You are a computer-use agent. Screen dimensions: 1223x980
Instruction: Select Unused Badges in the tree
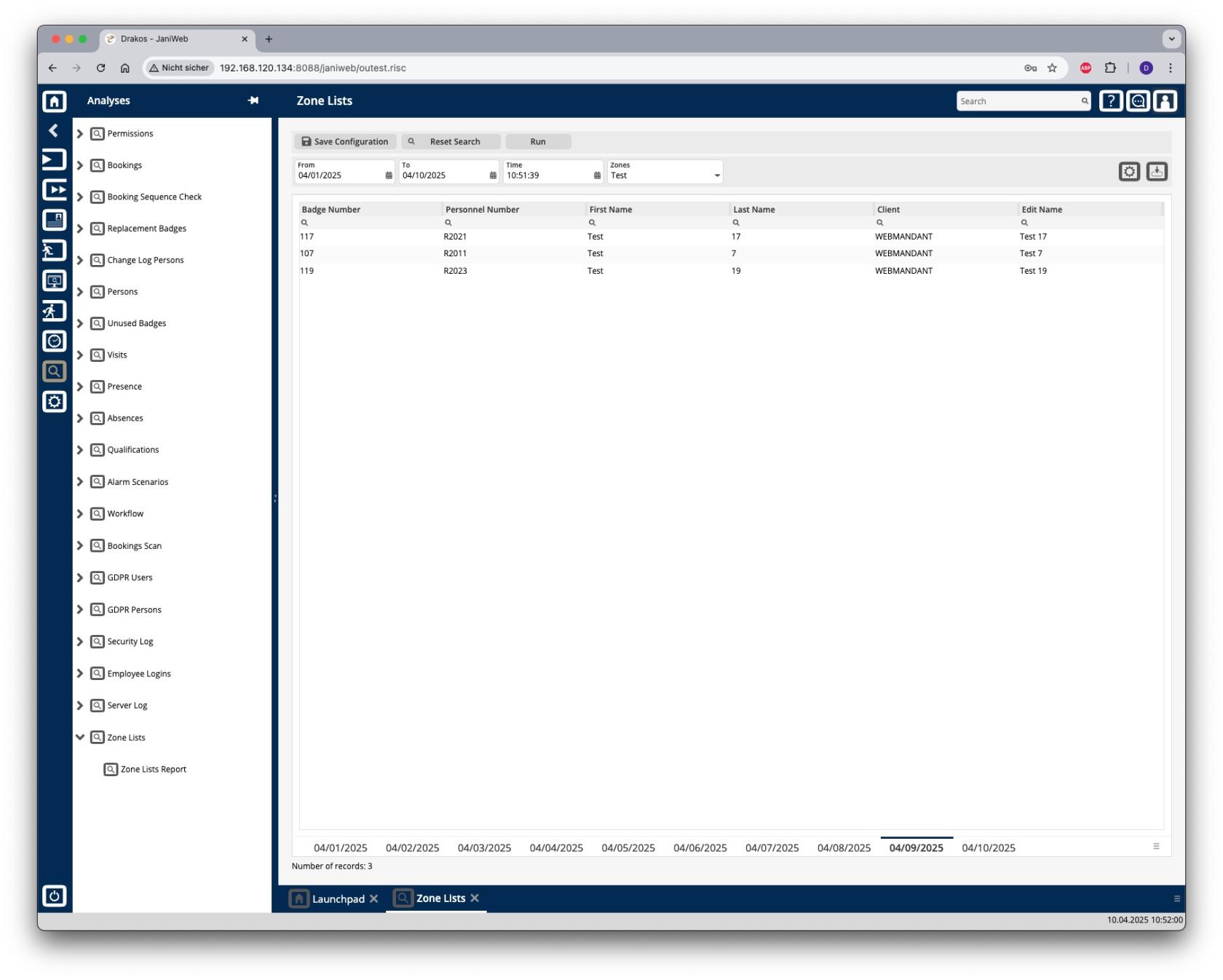pos(137,323)
